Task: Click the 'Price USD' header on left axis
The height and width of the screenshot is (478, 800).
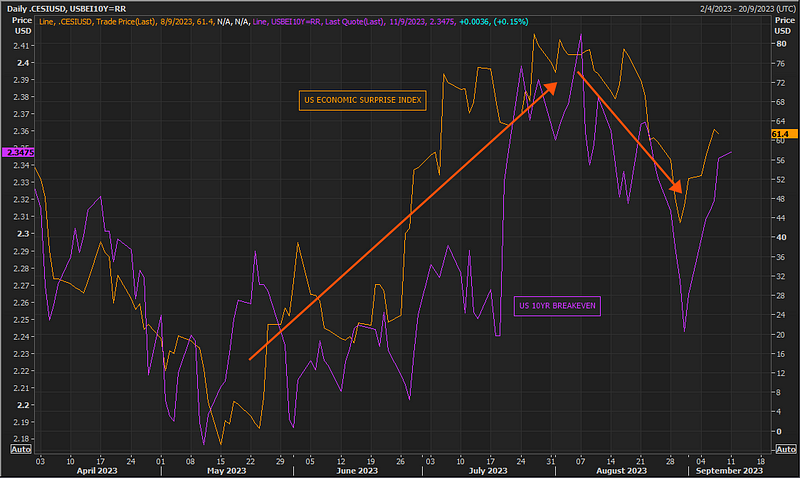Action: [22, 26]
